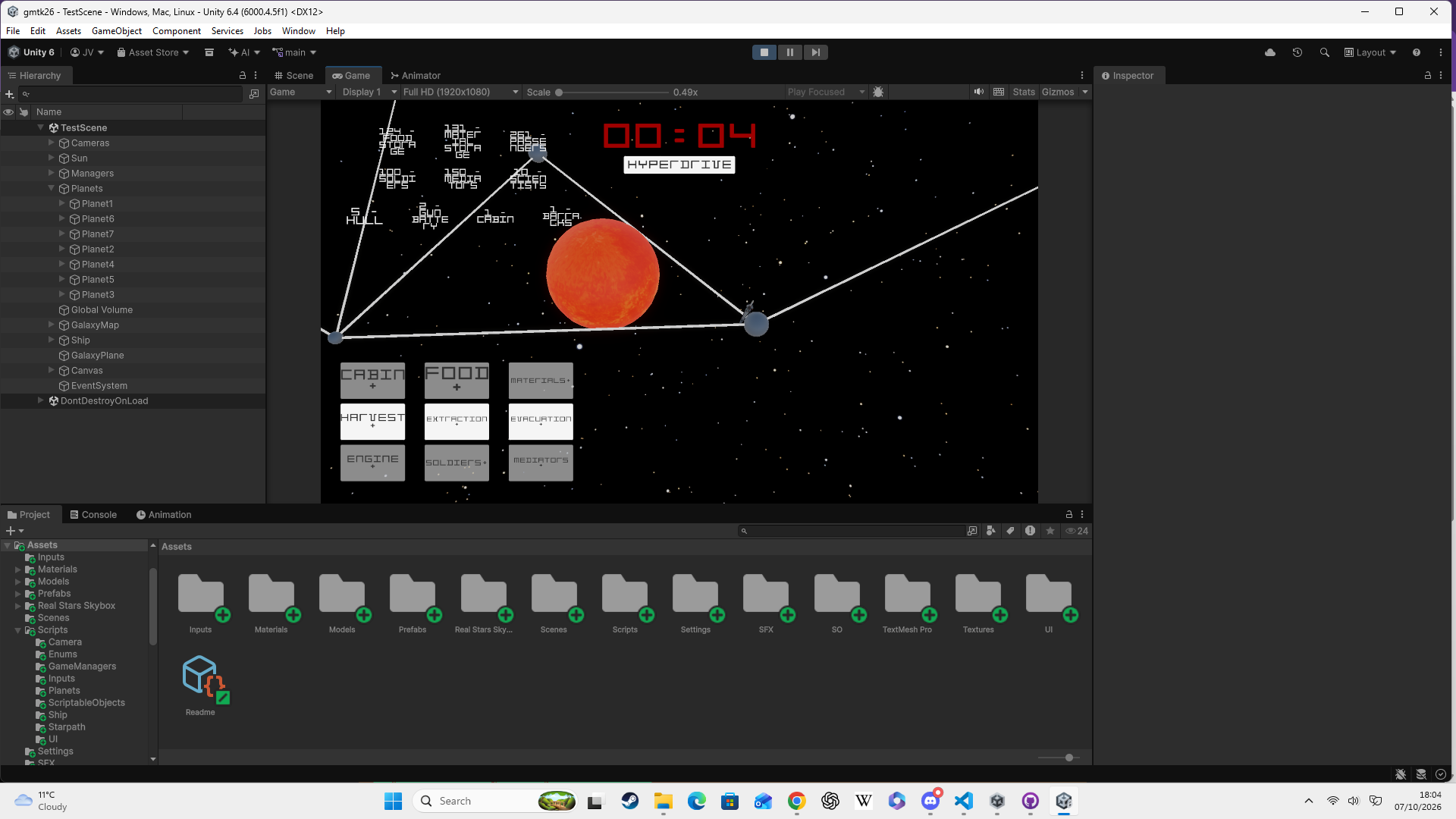This screenshot has width=1456, height=819.
Task: Open the Display 1 dropdown
Action: pos(369,92)
